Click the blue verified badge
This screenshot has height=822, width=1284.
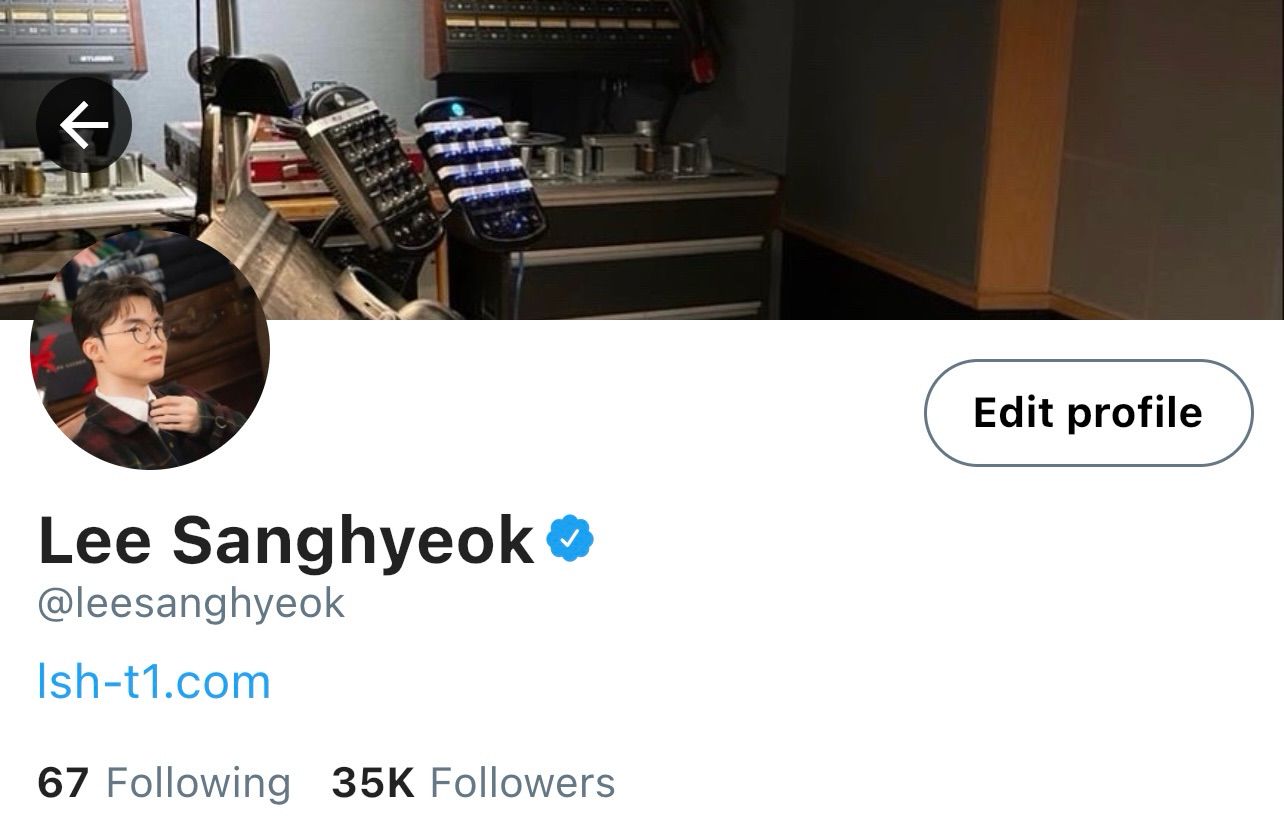[x=570, y=539]
